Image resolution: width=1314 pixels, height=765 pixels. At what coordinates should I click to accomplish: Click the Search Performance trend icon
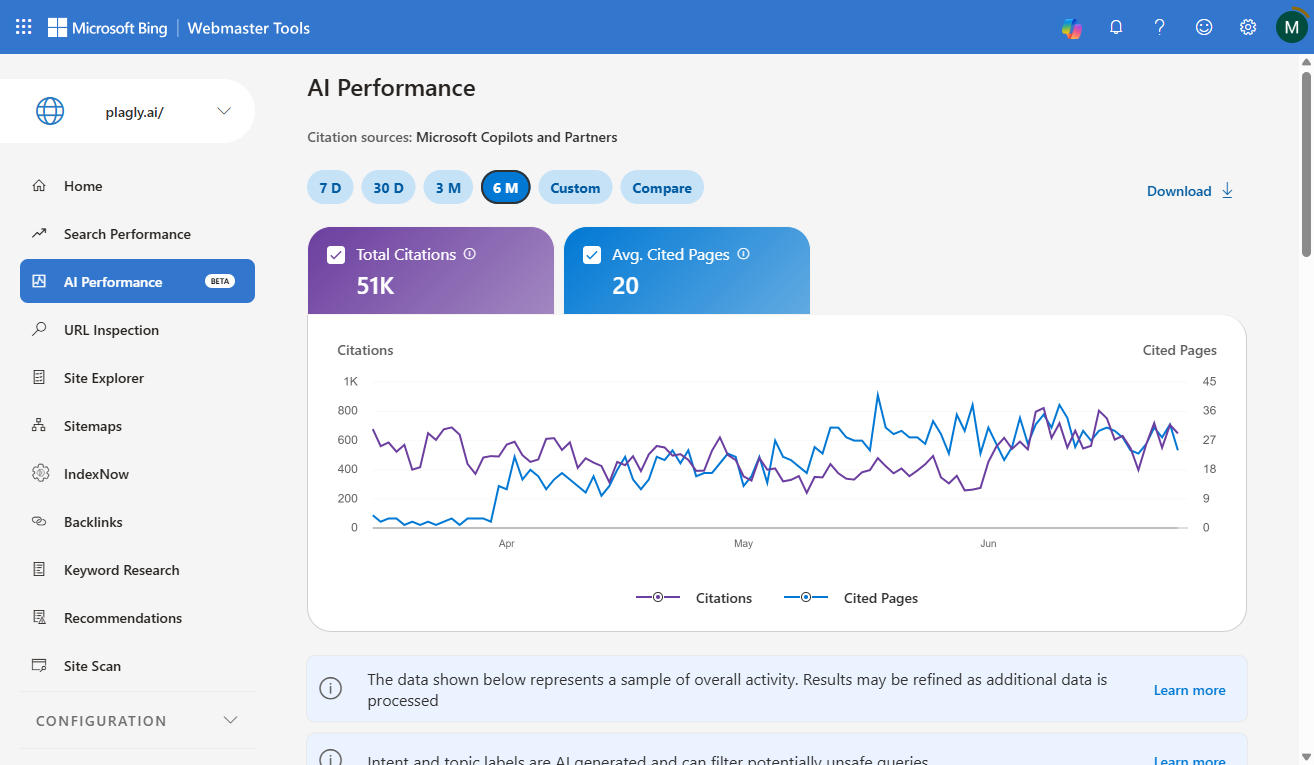tap(39, 234)
